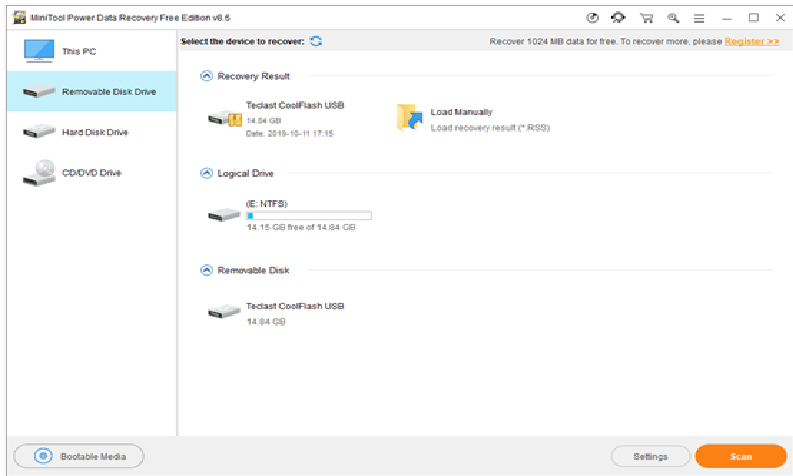Click the CD/DVD Drive disc icon

coord(39,173)
